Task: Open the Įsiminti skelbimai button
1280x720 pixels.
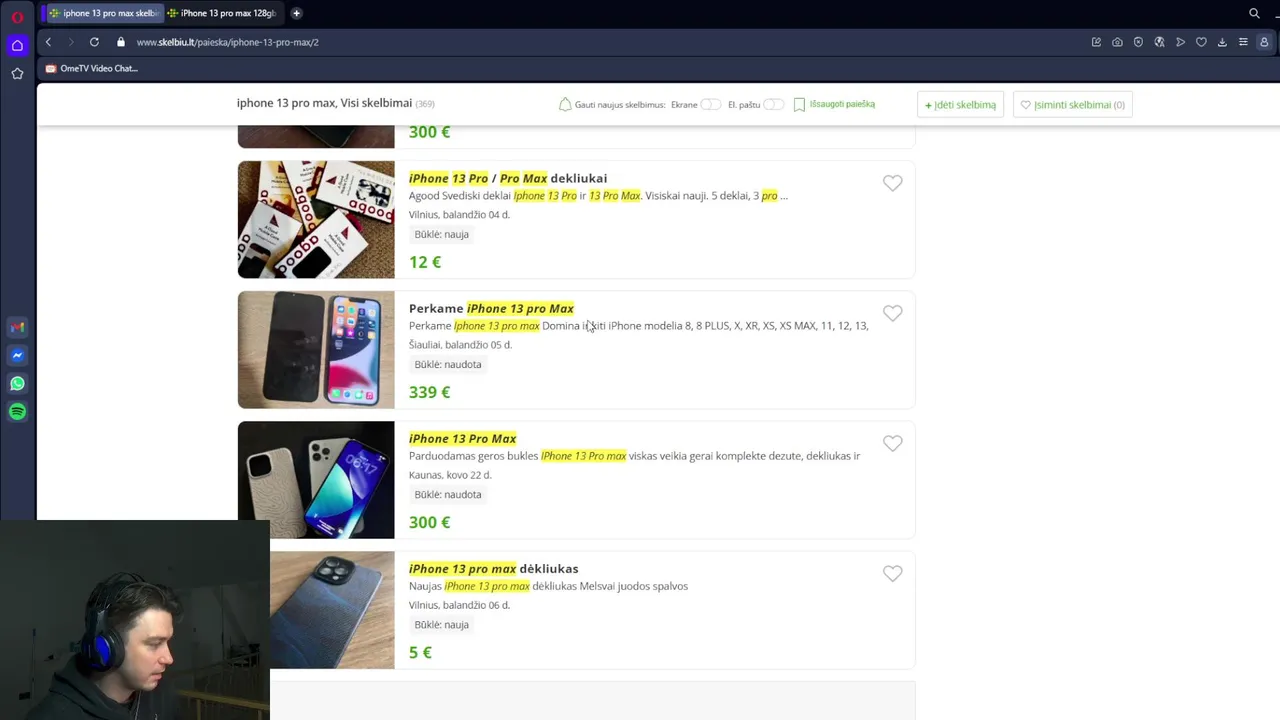Action: tap(1072, 104)
